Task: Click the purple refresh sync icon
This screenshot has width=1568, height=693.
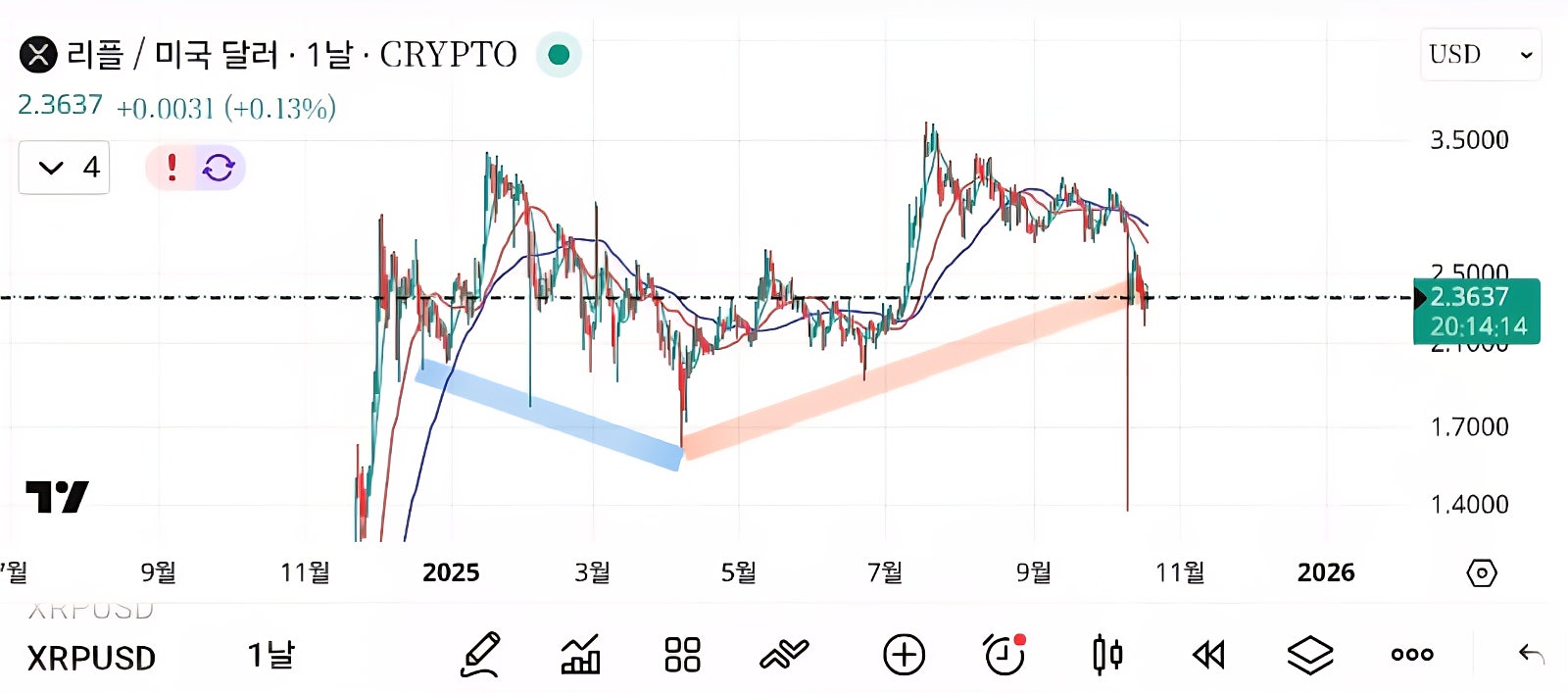Action: (x=219, y=168)
